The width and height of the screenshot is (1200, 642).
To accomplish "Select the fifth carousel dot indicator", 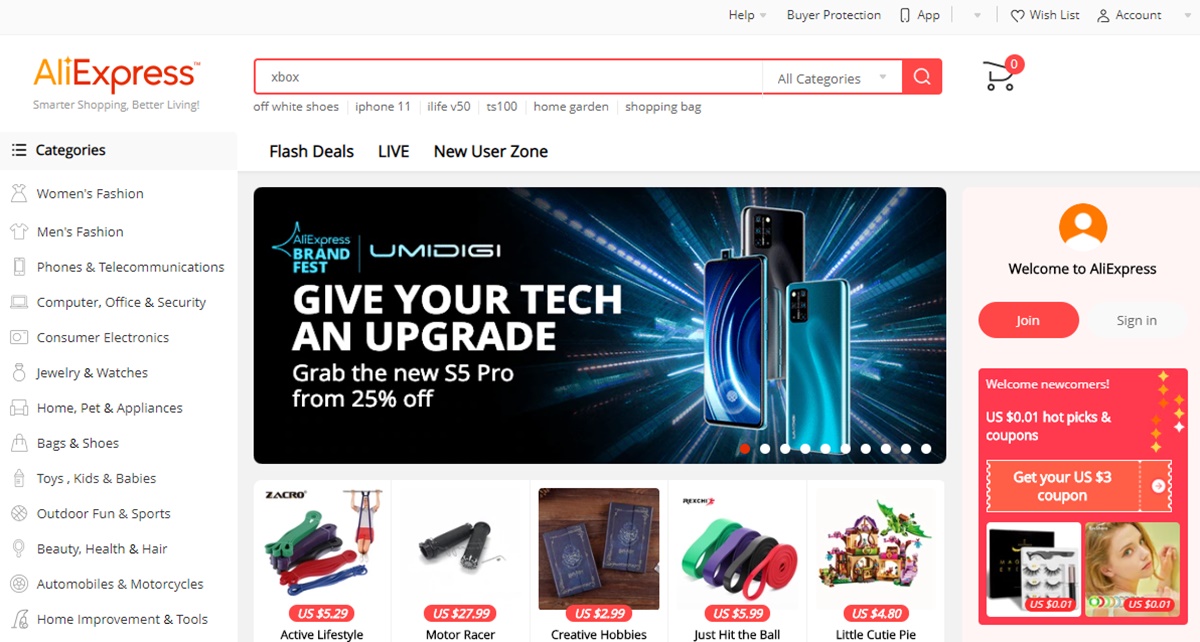I will click(825, 449).
